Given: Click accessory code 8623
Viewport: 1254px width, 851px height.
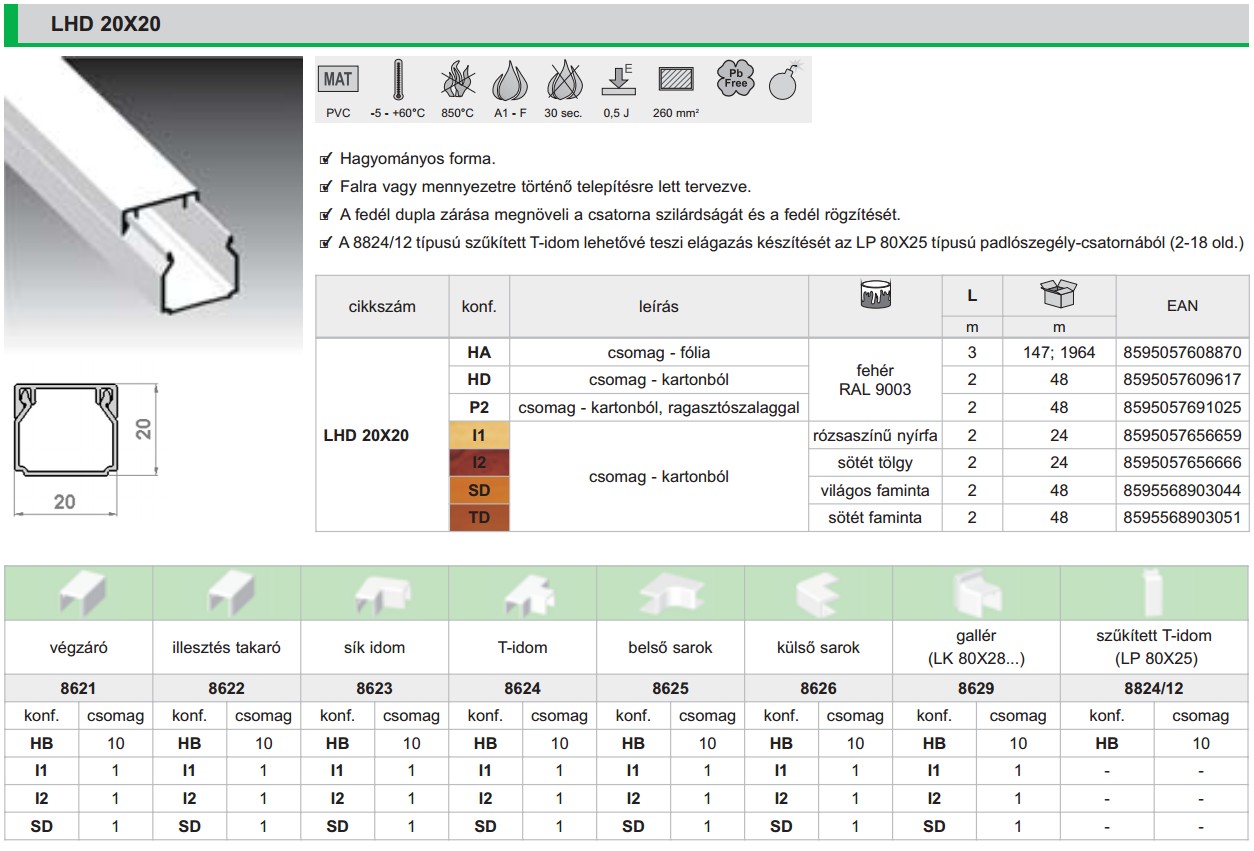Looking at the screenshot, I should [x=375, y=688].
